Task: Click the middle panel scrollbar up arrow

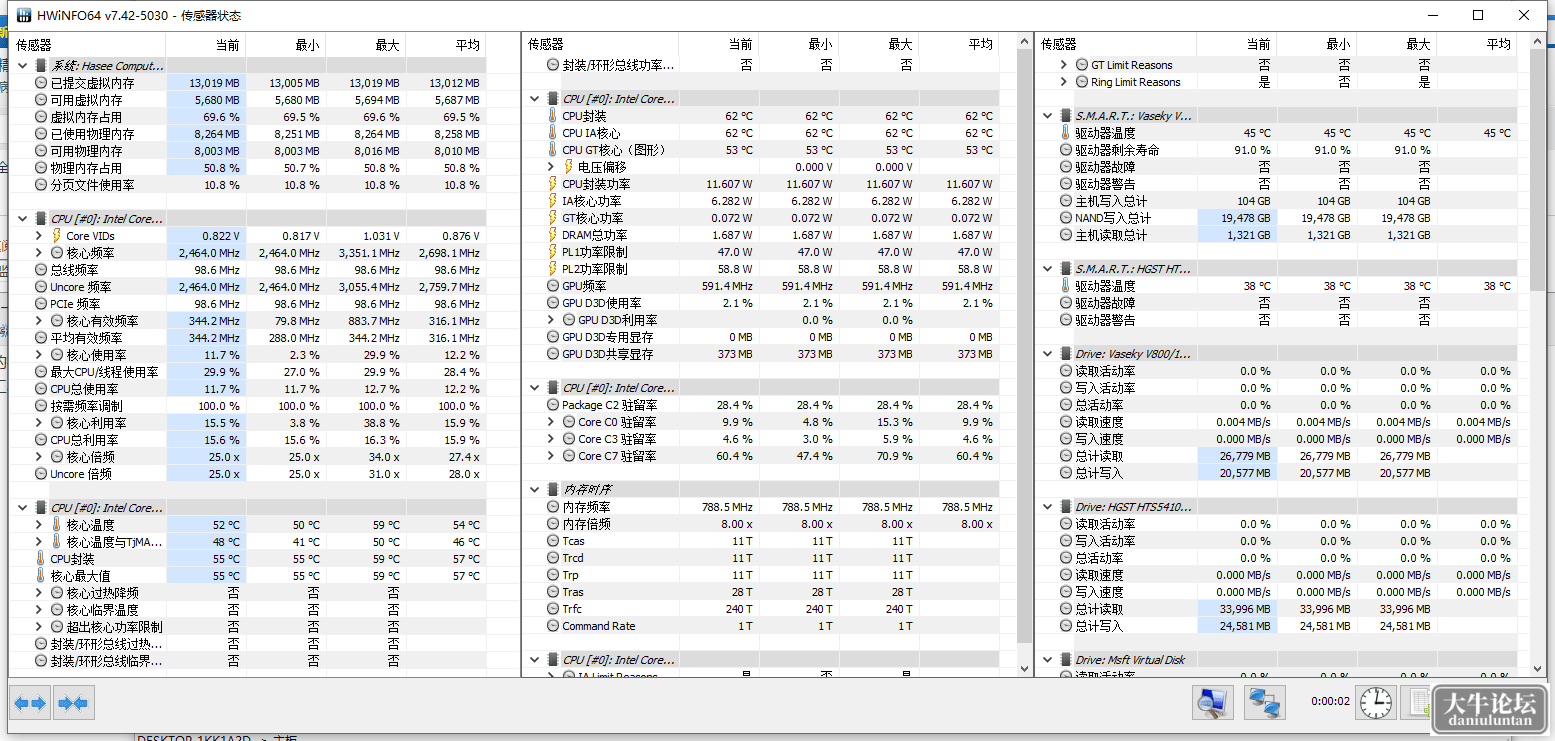Action: (1024, 41)
